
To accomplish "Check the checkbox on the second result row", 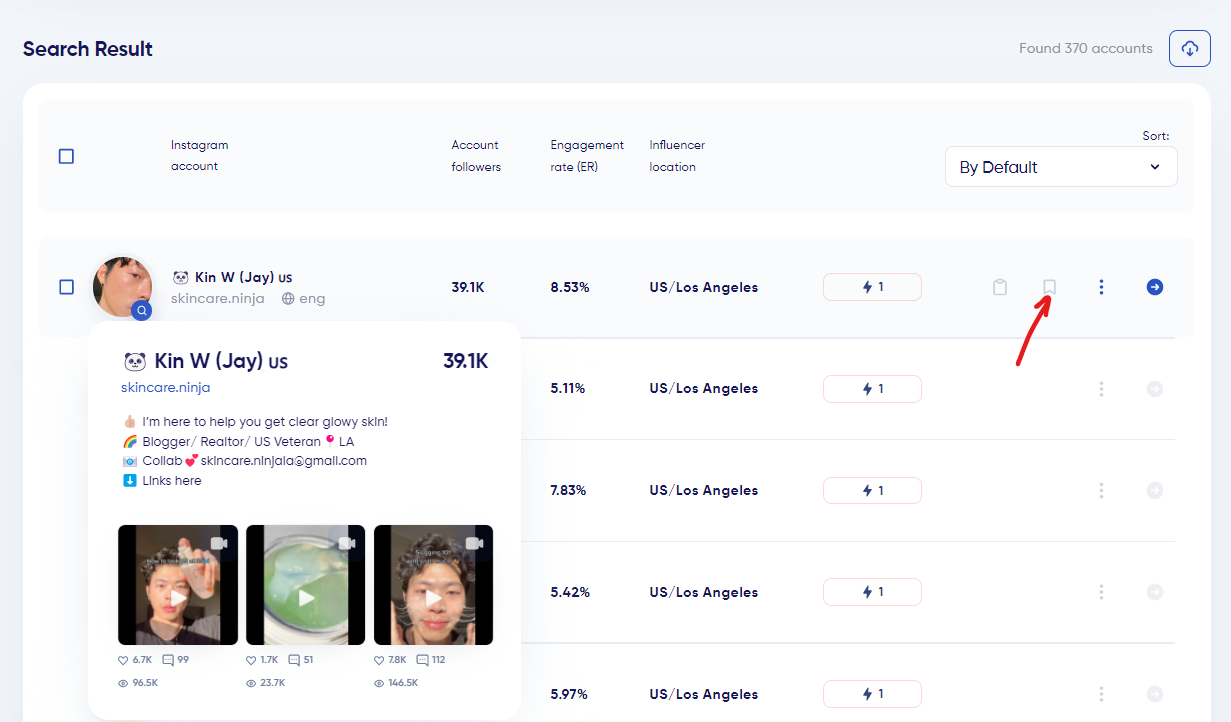I will pos(66,388).
